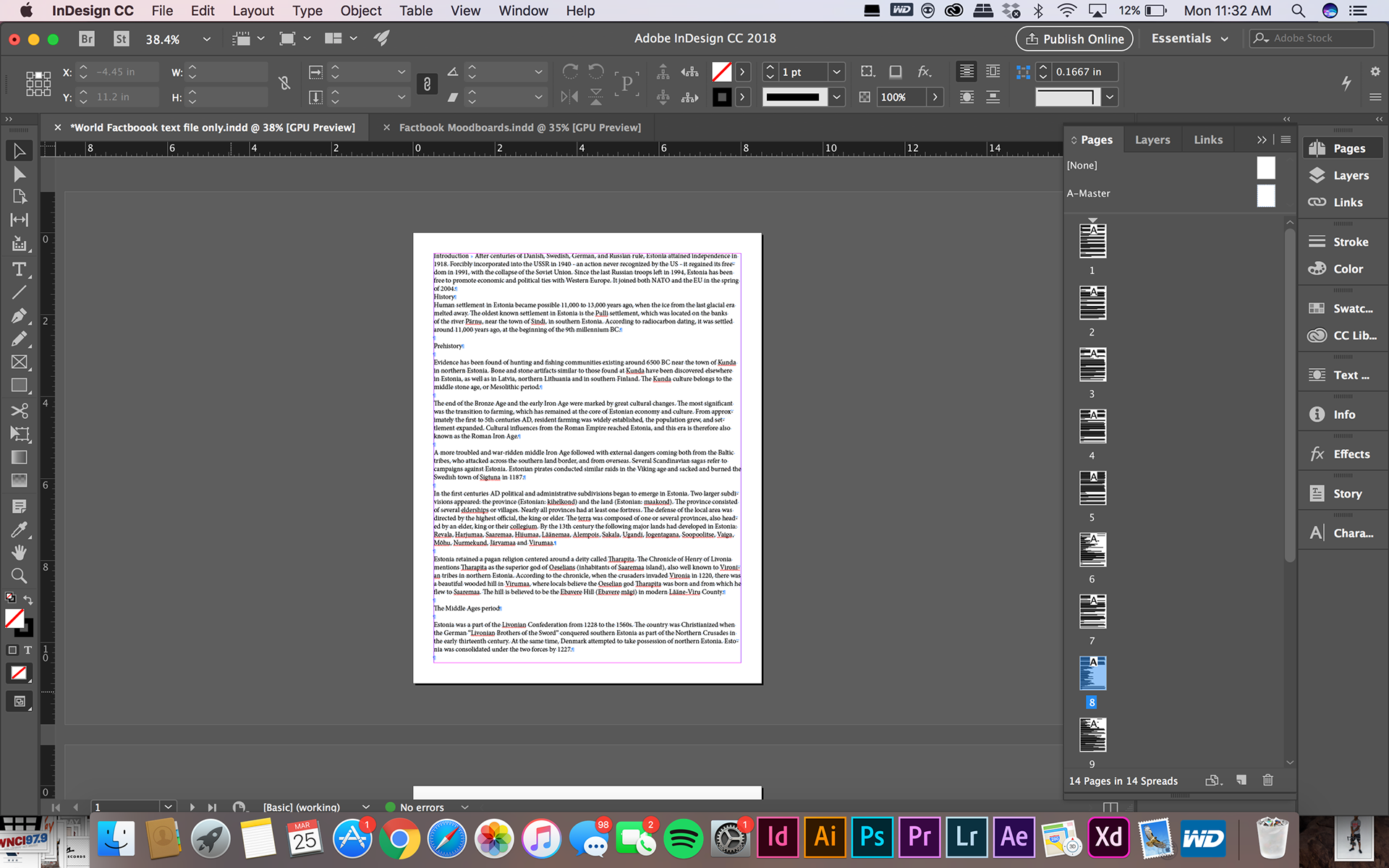This screenshot has height=868, width=1389.
Task: Click the Adobe Stock search field
Action: tap(1312, 38)
